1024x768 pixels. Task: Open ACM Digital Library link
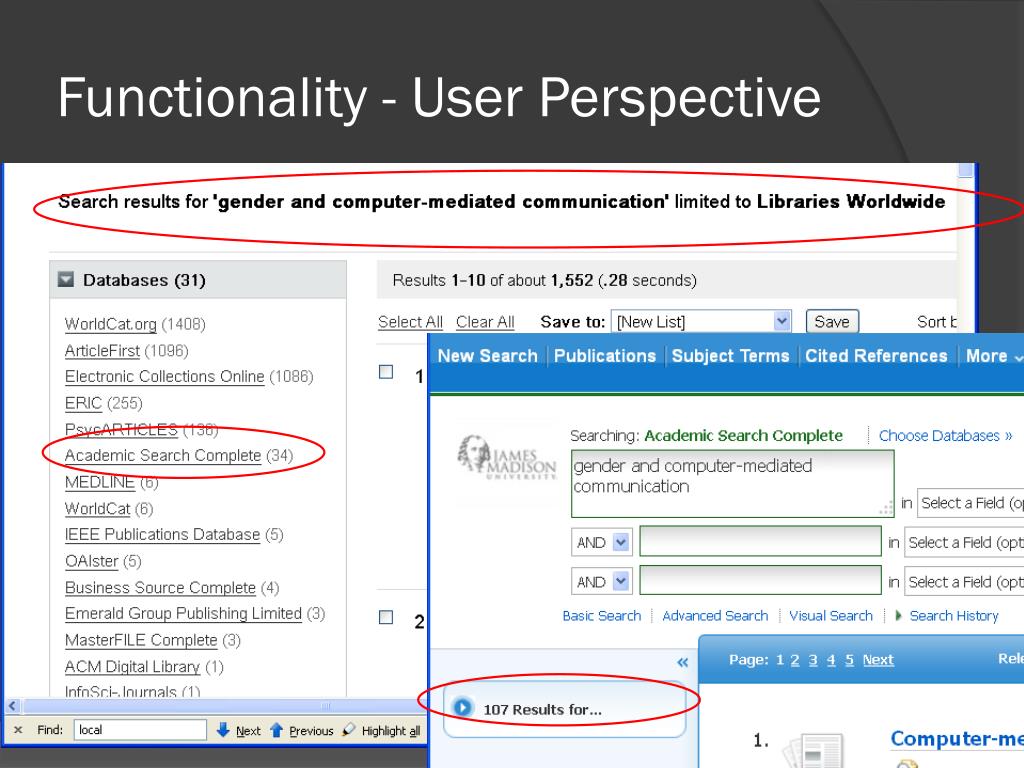coord(132,667)
